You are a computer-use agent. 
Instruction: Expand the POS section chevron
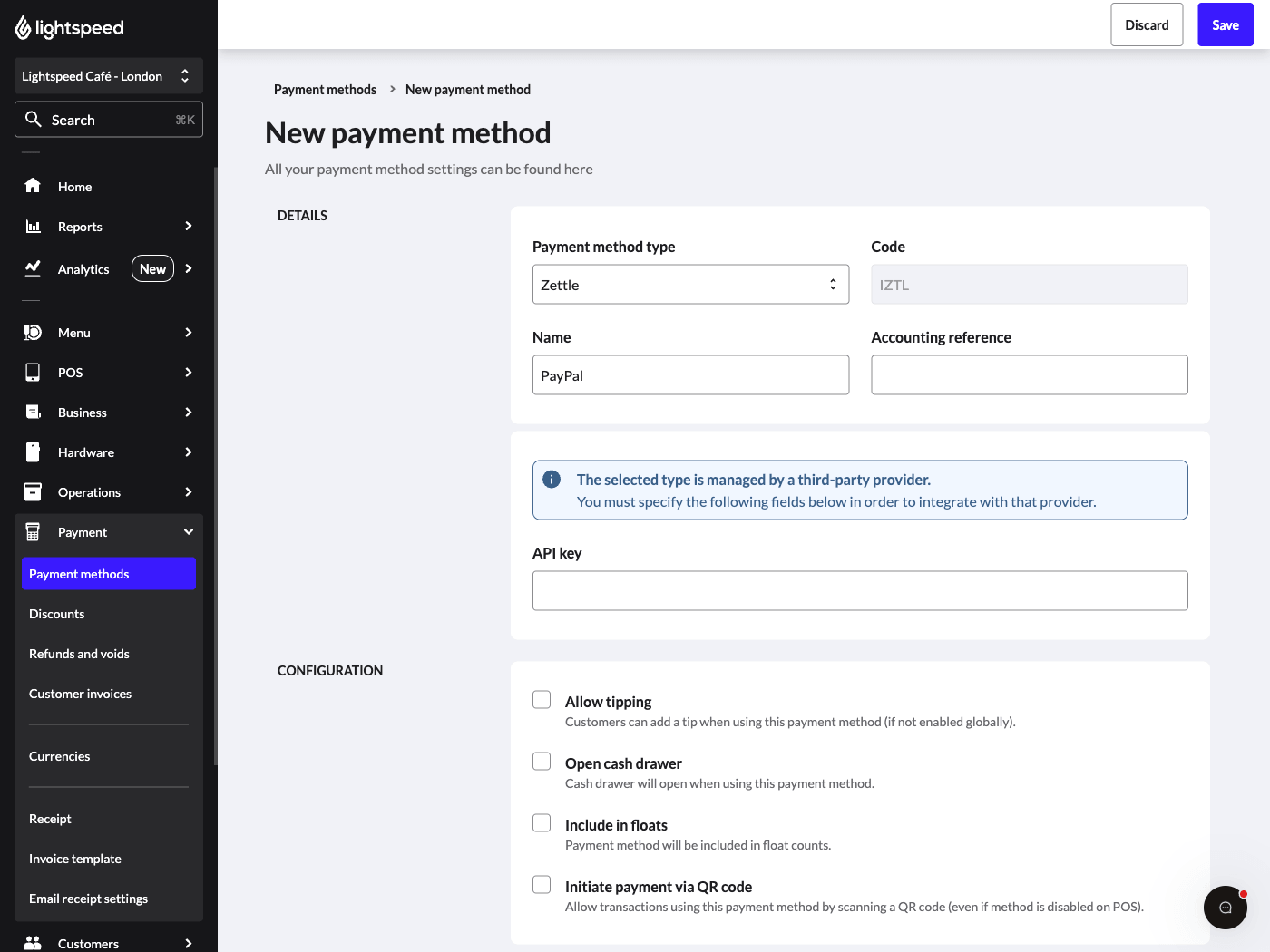click(x=189, y=373)
